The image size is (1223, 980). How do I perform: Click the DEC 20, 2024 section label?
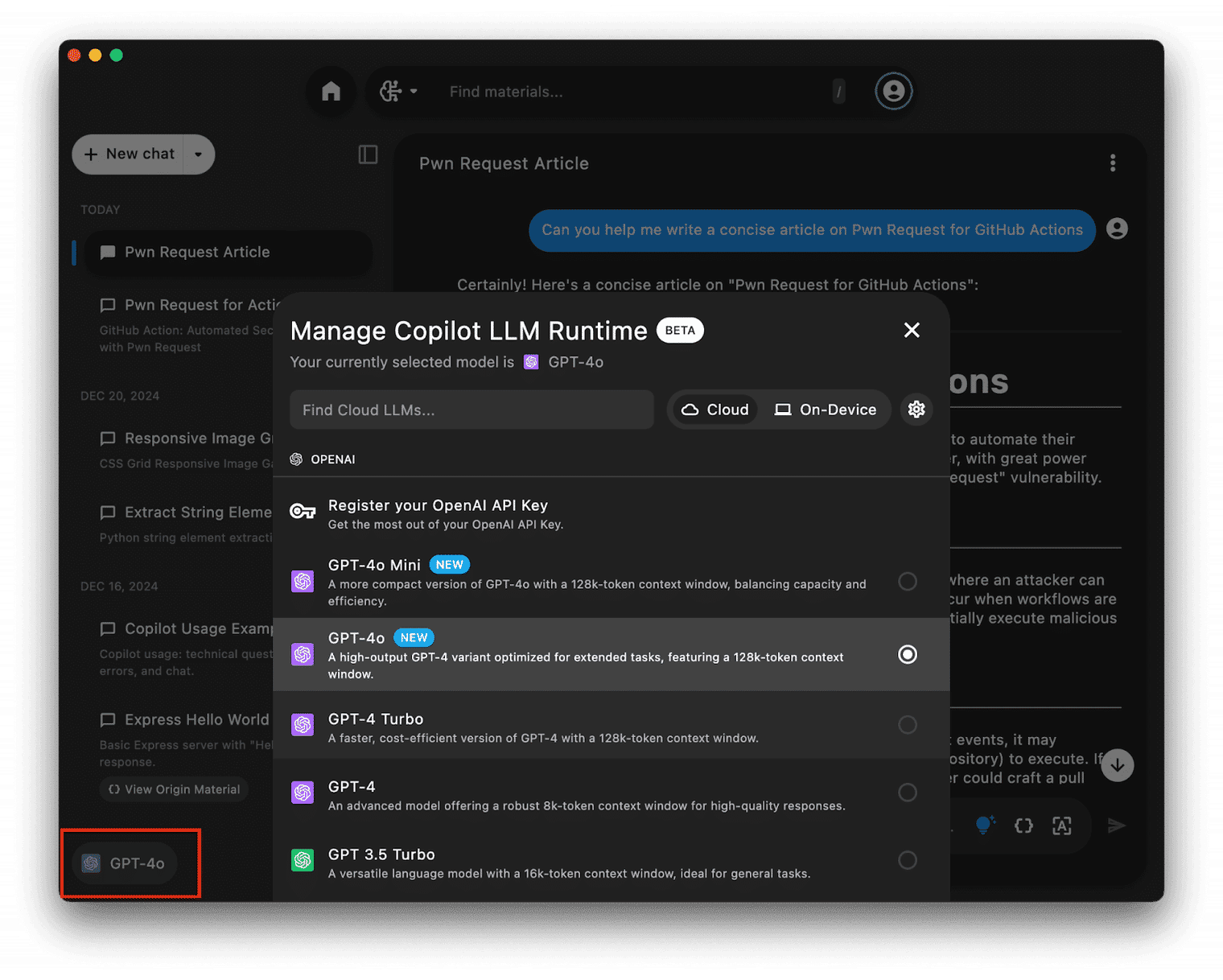[x=120, y=396]
